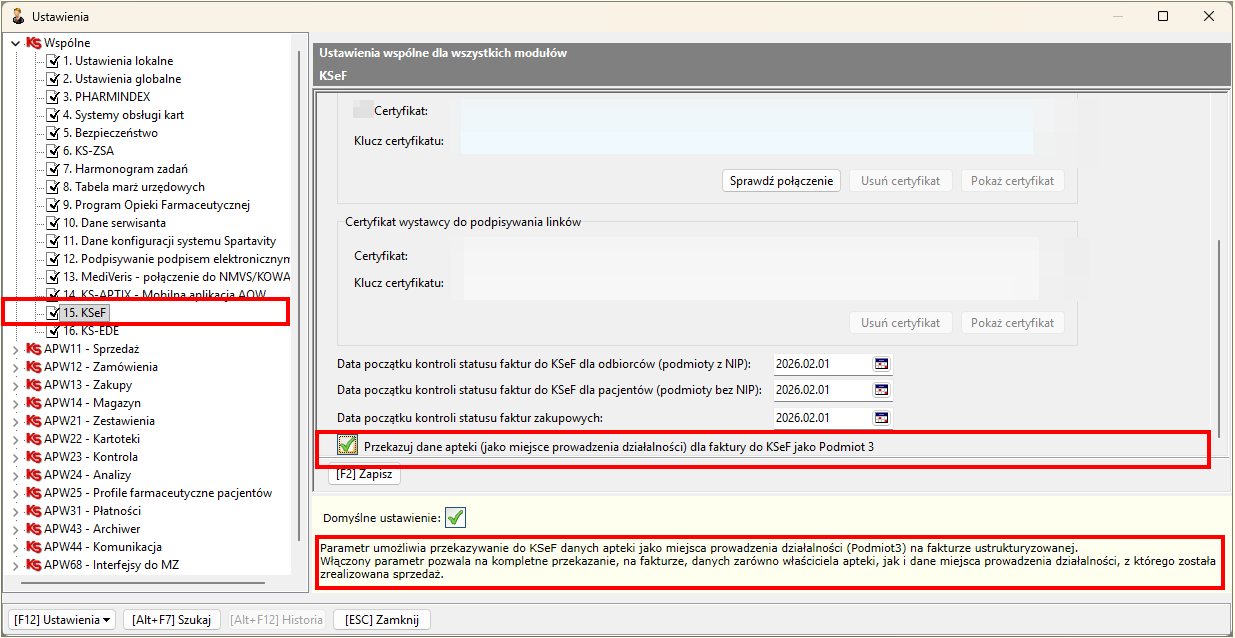This screenshot has height=638, width=1235.
Task: Click the [Alt+F12] Historia button
Action: point(276,619)
